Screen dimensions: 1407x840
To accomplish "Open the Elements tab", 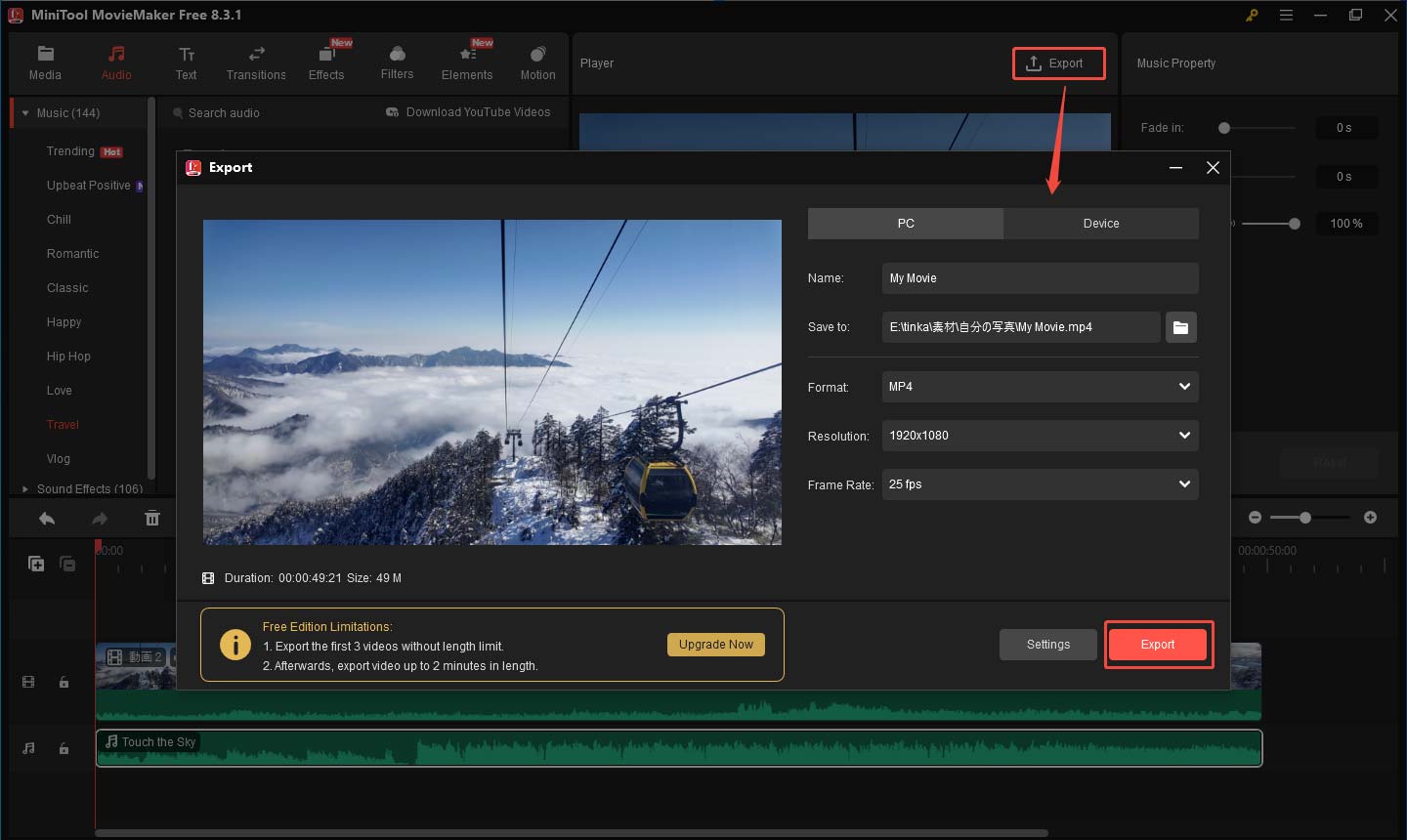I will coord(467,63).
